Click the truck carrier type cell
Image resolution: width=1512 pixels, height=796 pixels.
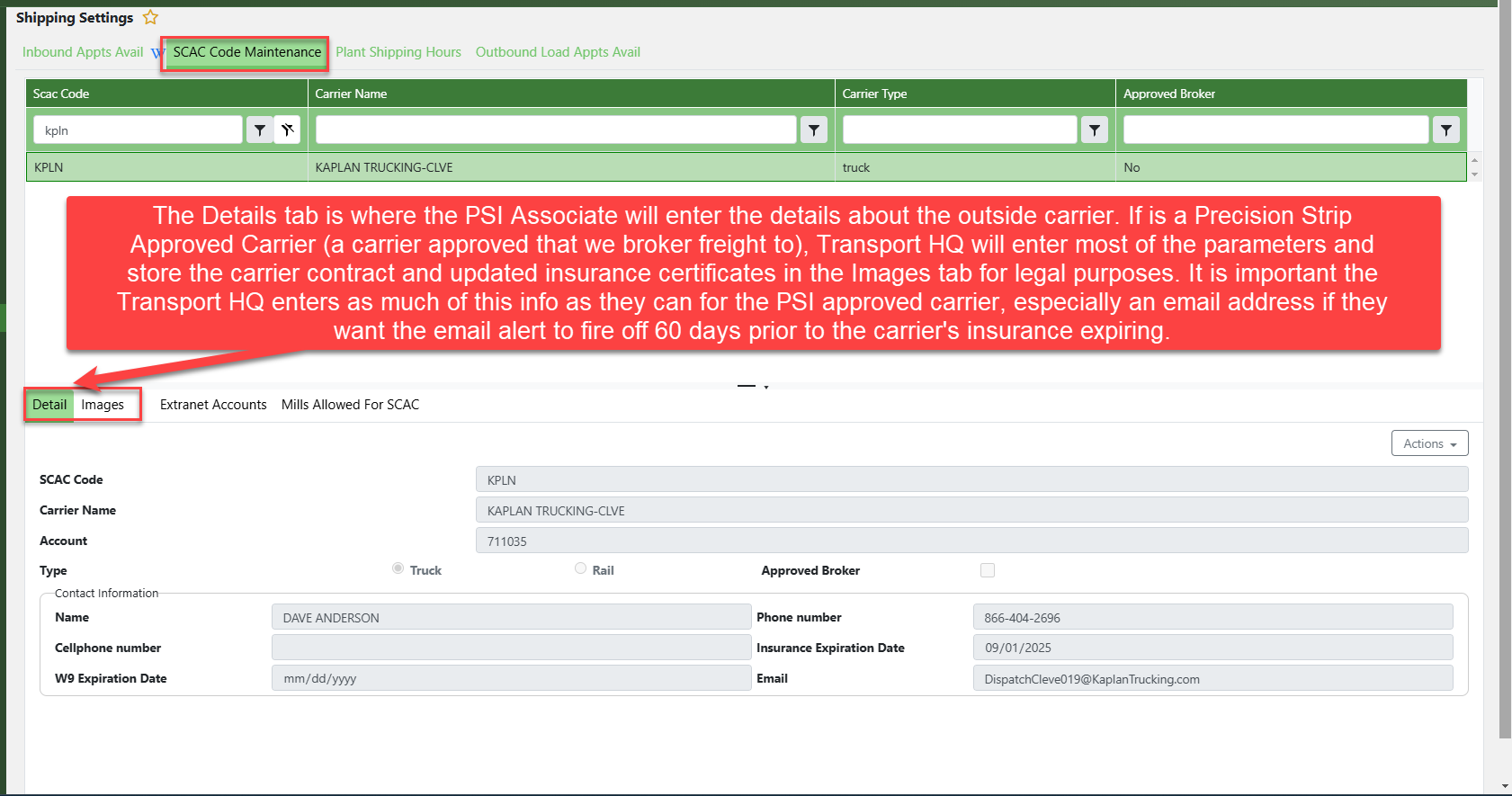pos(975,167)
